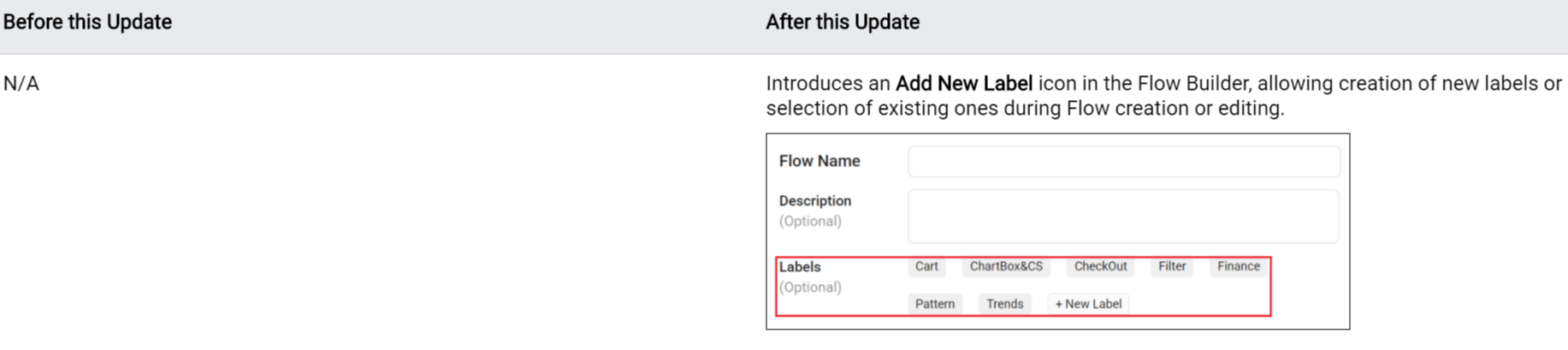The height and width of the screenshot is (350, 1568).
Task: Toggle the Trends label chip
Action: click(1004, 304)
